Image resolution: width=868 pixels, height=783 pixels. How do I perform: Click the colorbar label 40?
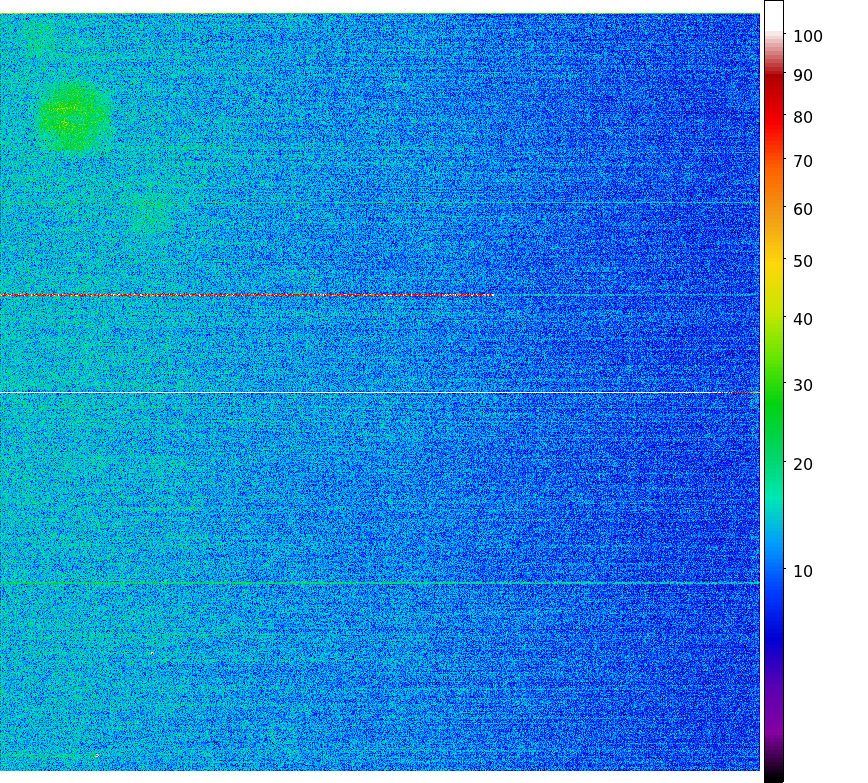click(803, 320)
